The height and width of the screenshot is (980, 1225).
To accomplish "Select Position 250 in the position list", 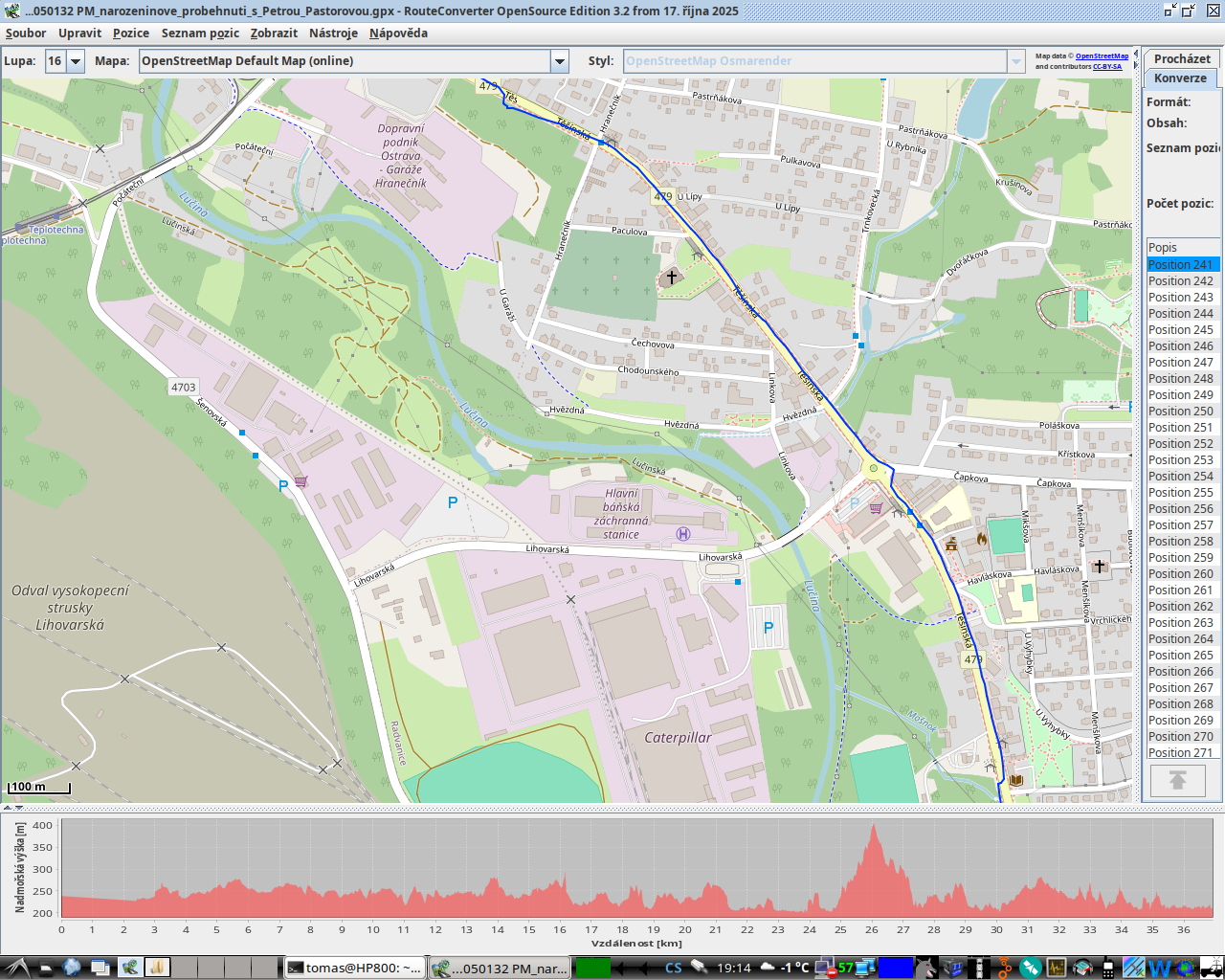I will tap(1181, 411).
